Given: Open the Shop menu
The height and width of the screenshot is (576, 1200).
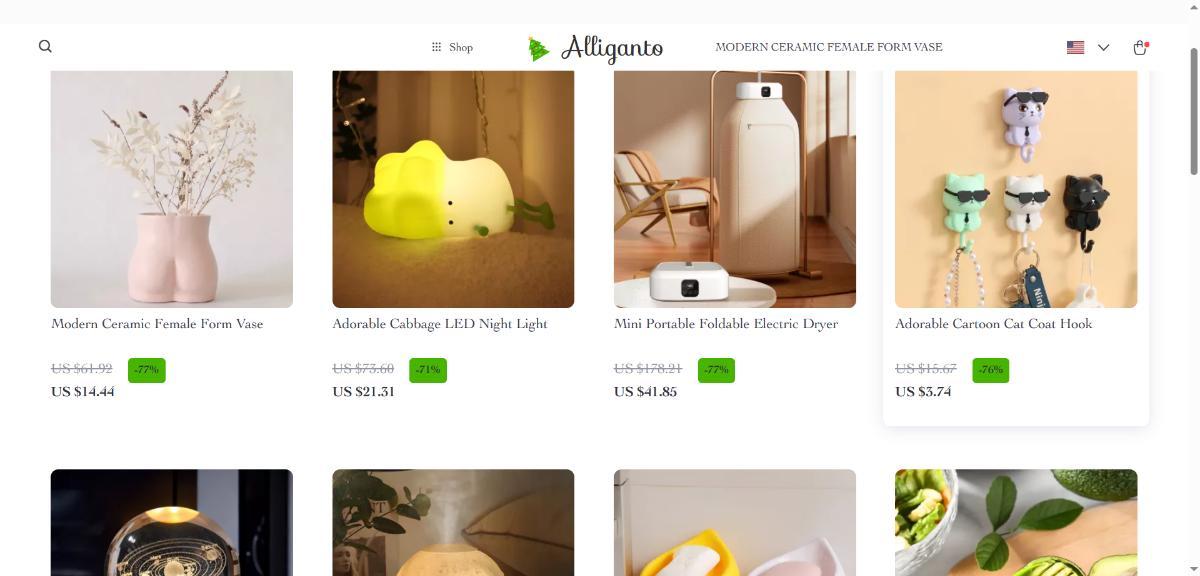Looking at the screenshot, I should 452,47.
